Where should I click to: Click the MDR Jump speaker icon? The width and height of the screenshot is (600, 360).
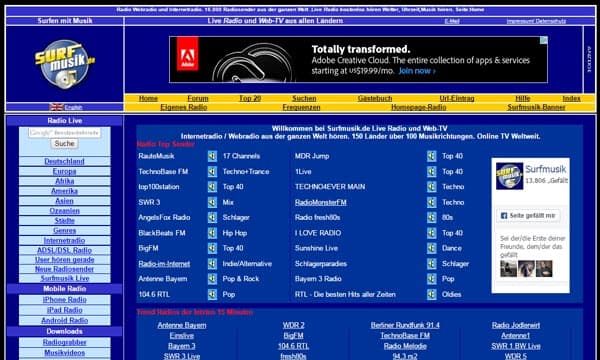[432, 156]
